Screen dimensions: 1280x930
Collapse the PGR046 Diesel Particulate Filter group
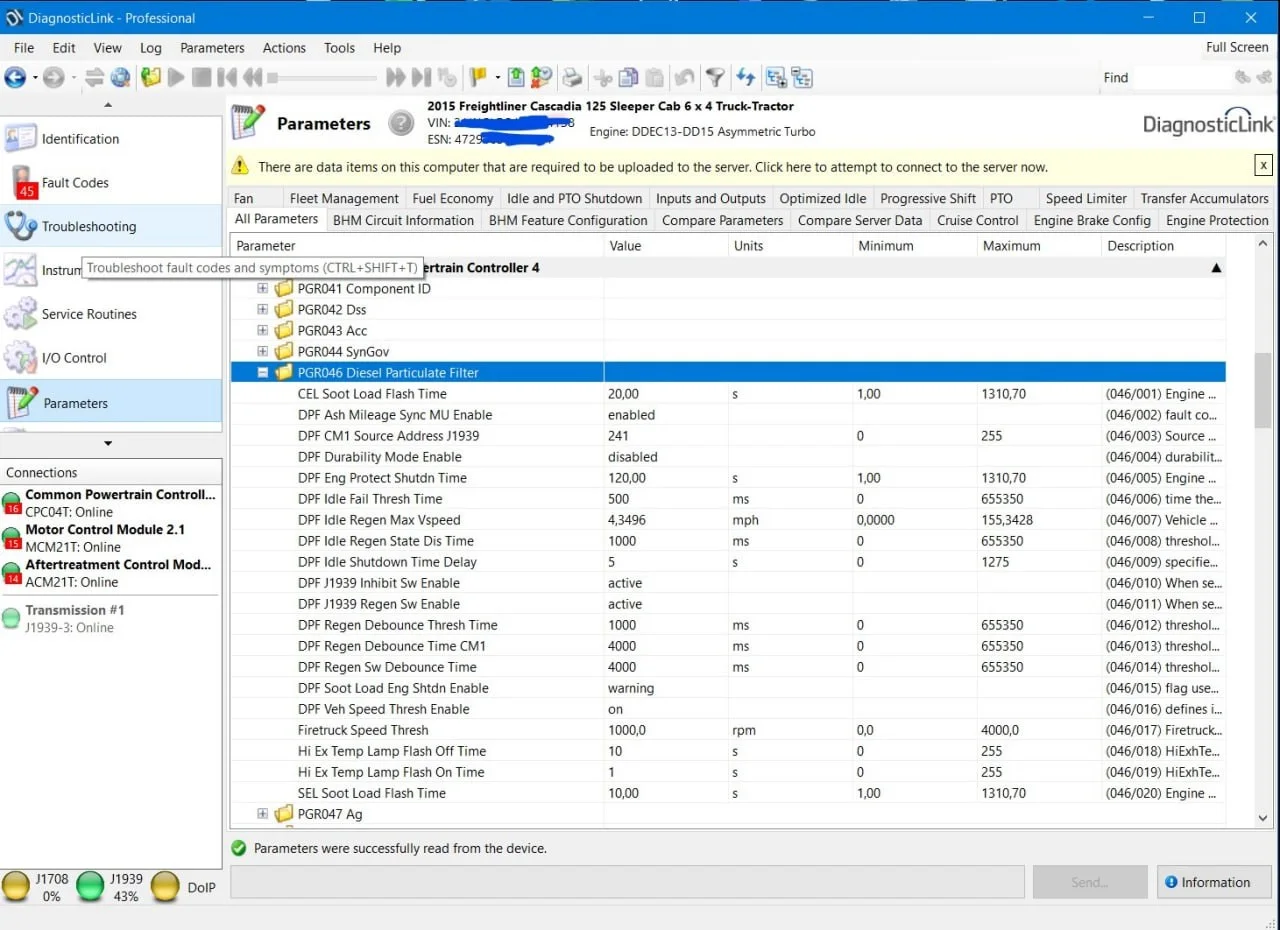(263, 373)
